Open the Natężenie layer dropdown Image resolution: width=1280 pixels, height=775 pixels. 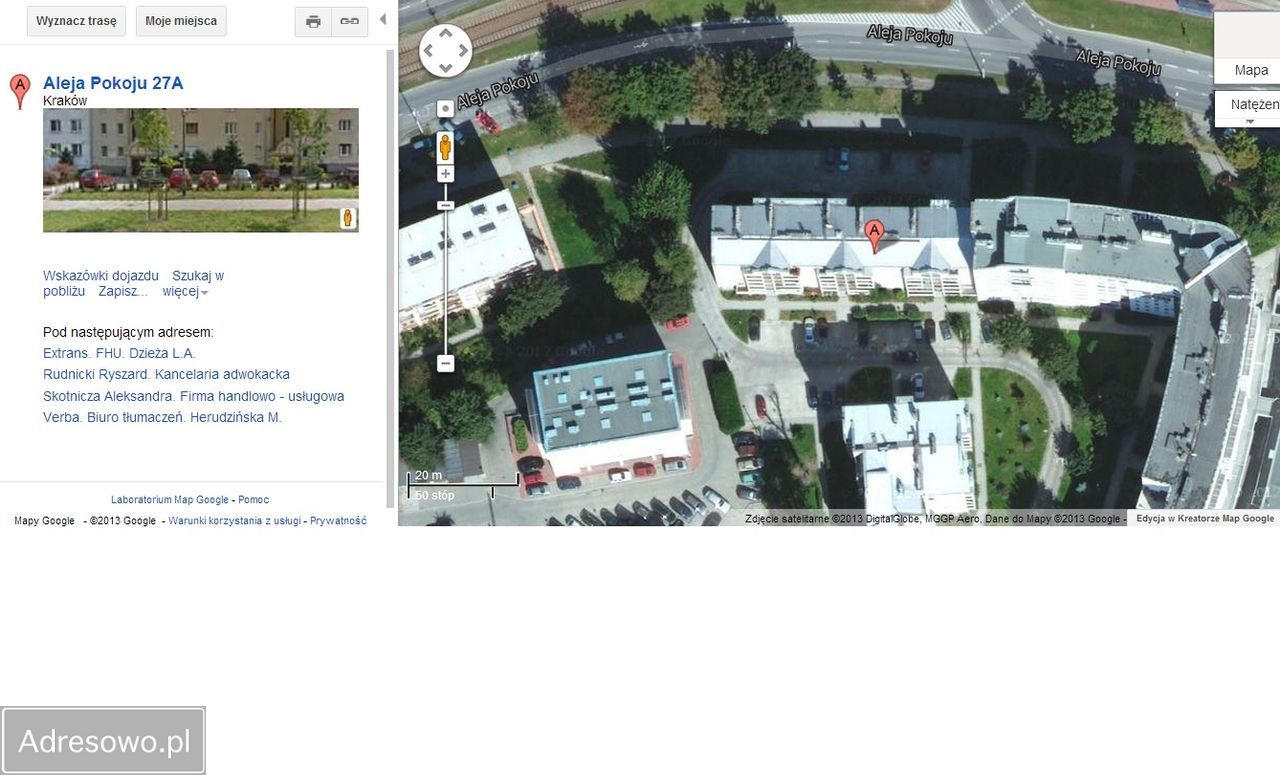pos(1250,104)
